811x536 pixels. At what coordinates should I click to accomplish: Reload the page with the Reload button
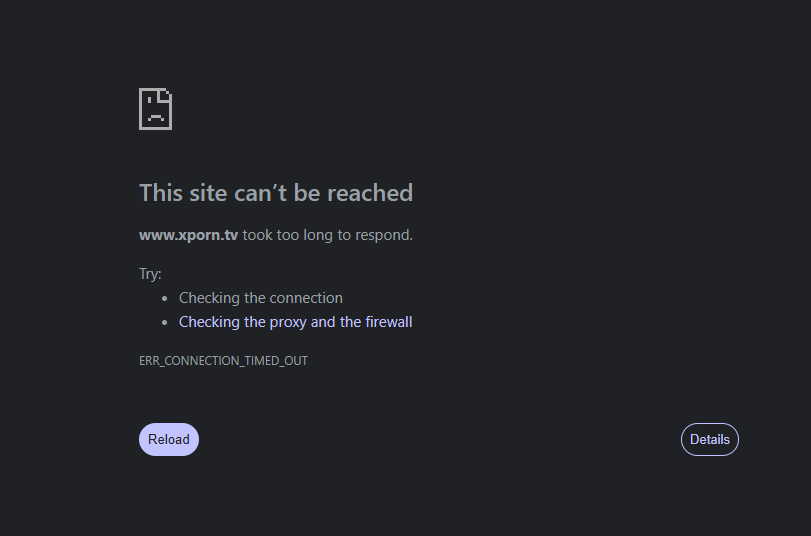click(x=169, y=439)
